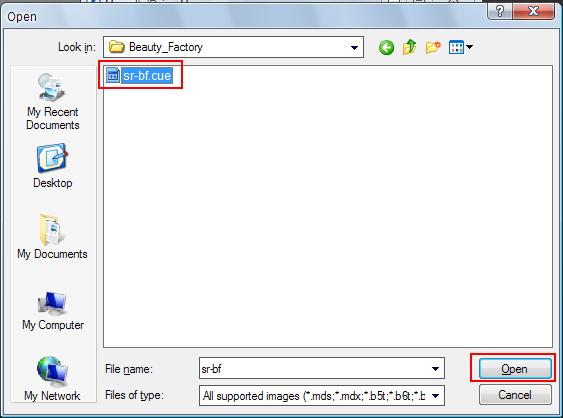Click the Help question mark button
Screen dimensions: 563x418
[x=500, y=11]
